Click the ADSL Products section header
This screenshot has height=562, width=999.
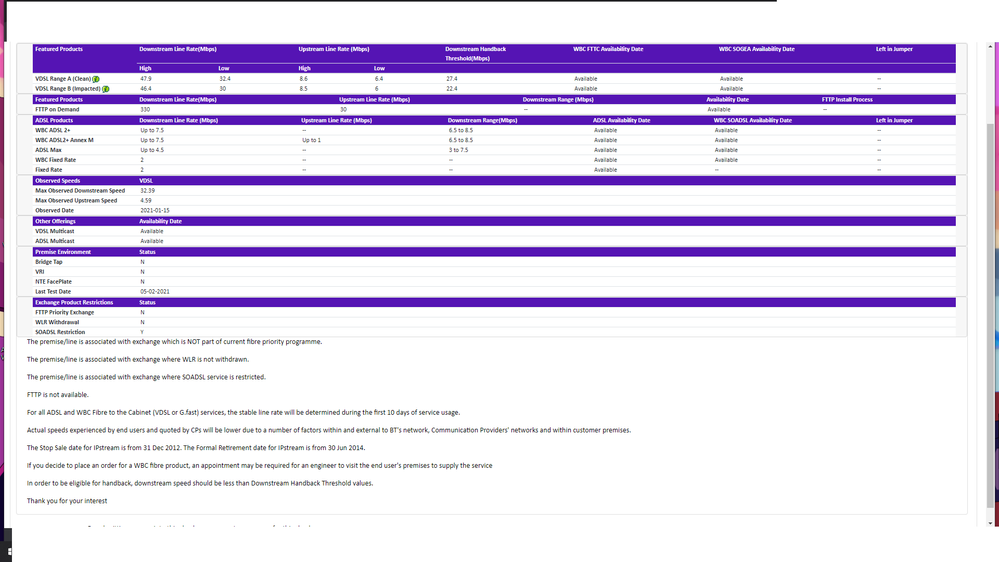click(54, 120)
